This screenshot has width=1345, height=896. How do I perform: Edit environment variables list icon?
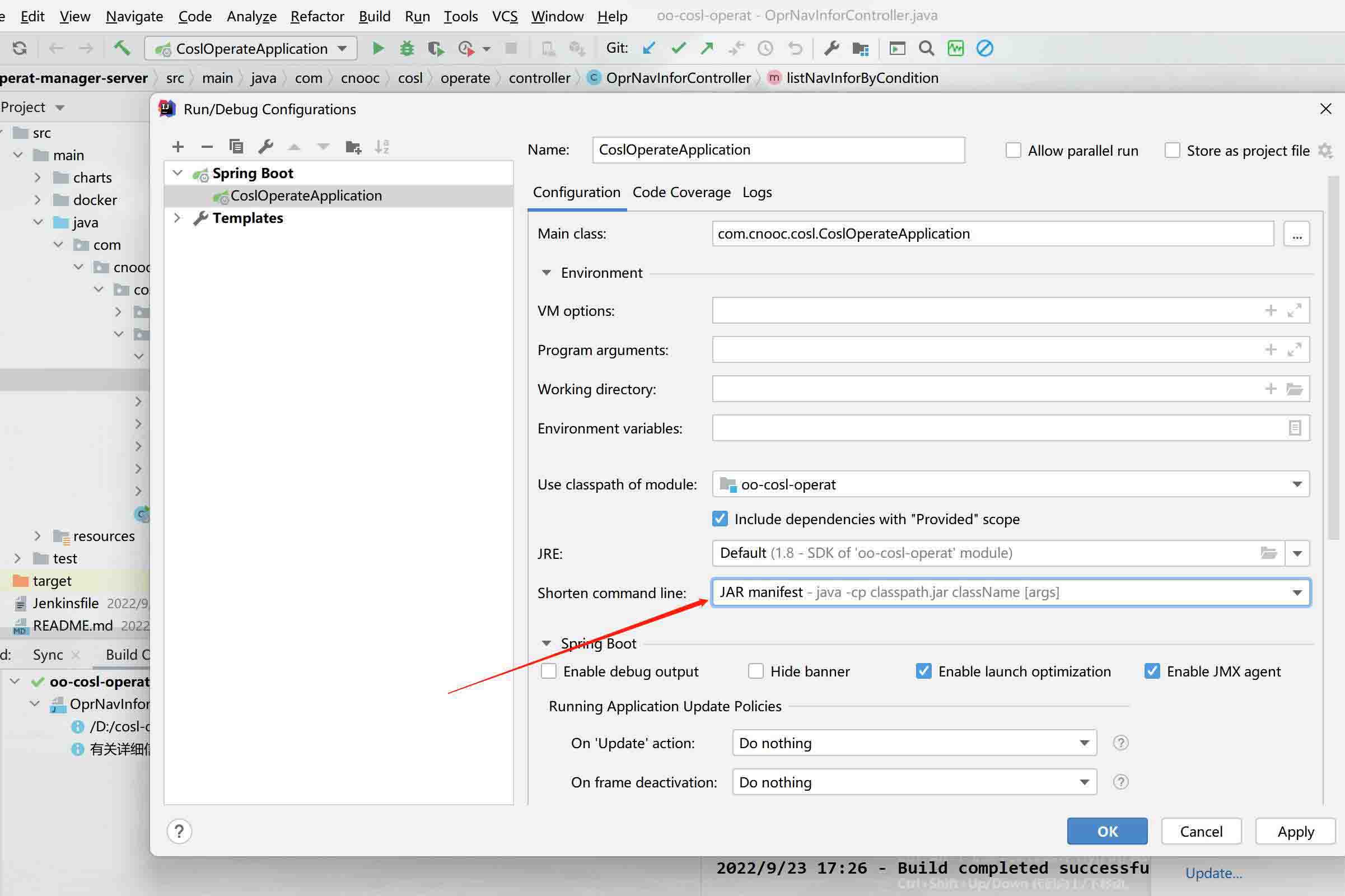pyautogui.click(x=1295, y=428)
